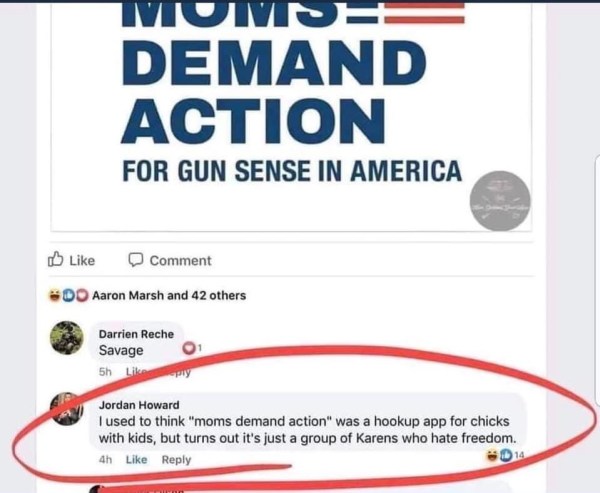The width and height of the screenshot is (600, 493).
Task: Click the thumbs-up Like icon under the post
Action: coord(56,259)
